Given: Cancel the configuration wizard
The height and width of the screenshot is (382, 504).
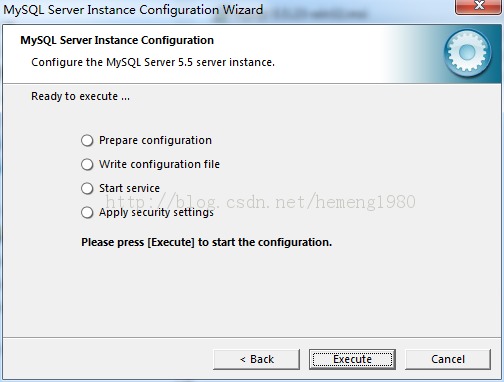Looking at the screenshot, I should (448, 359).
